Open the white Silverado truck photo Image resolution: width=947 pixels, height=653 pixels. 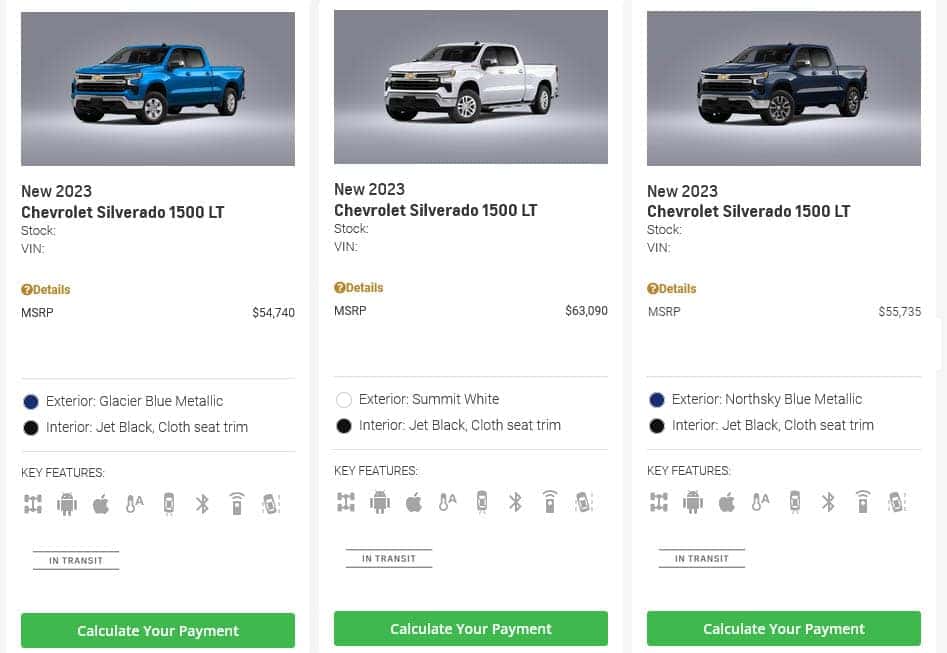[x=471, y=87]
